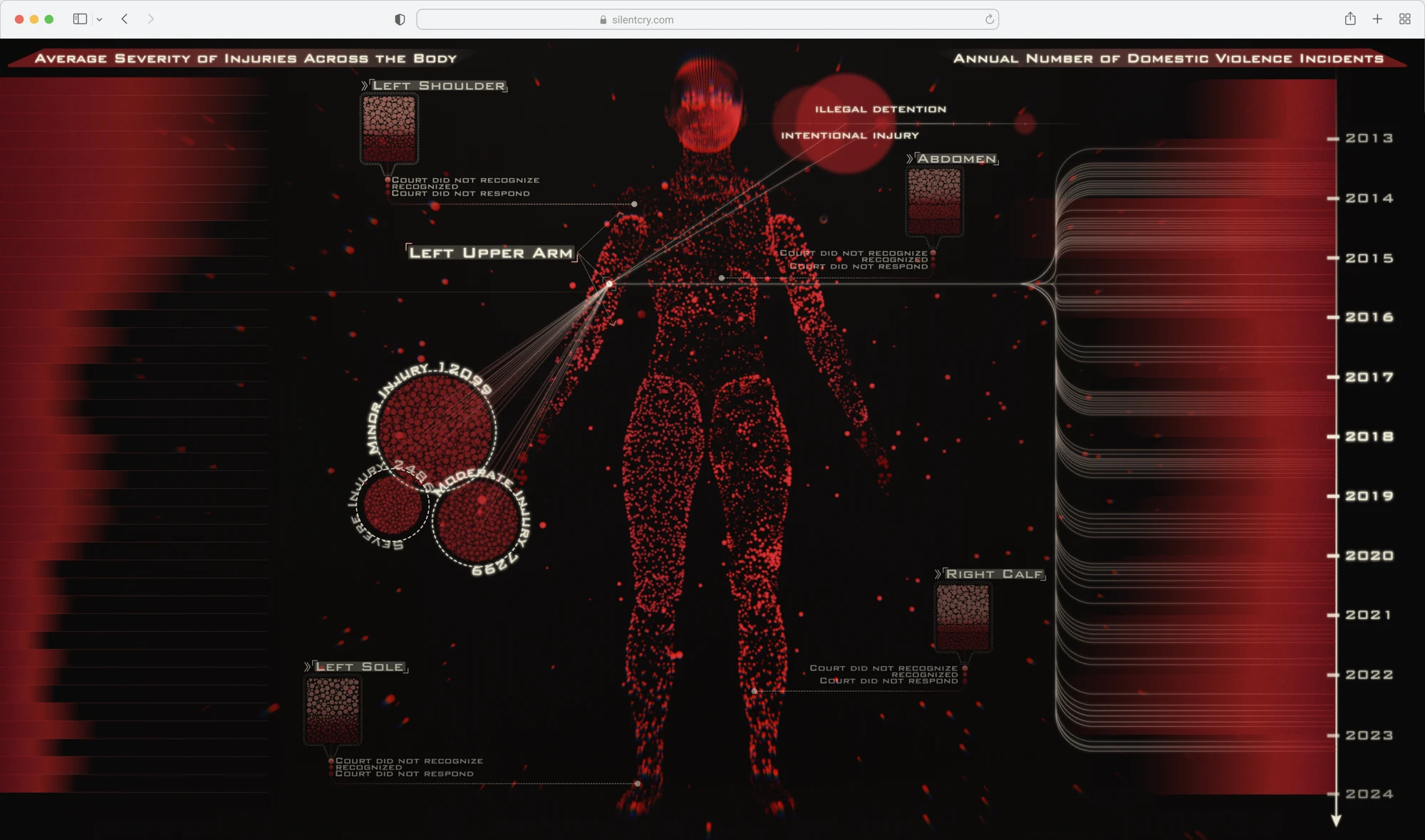Jump to the 2024 timeline marker

click(1369, 794)
